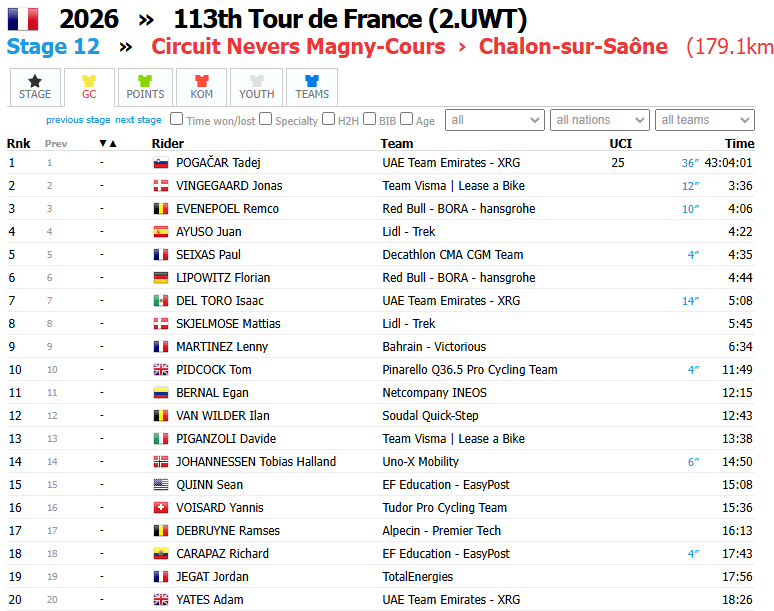Click the green jersey POINTS icon
Screen dimensions: 774x611
(145, 80)
